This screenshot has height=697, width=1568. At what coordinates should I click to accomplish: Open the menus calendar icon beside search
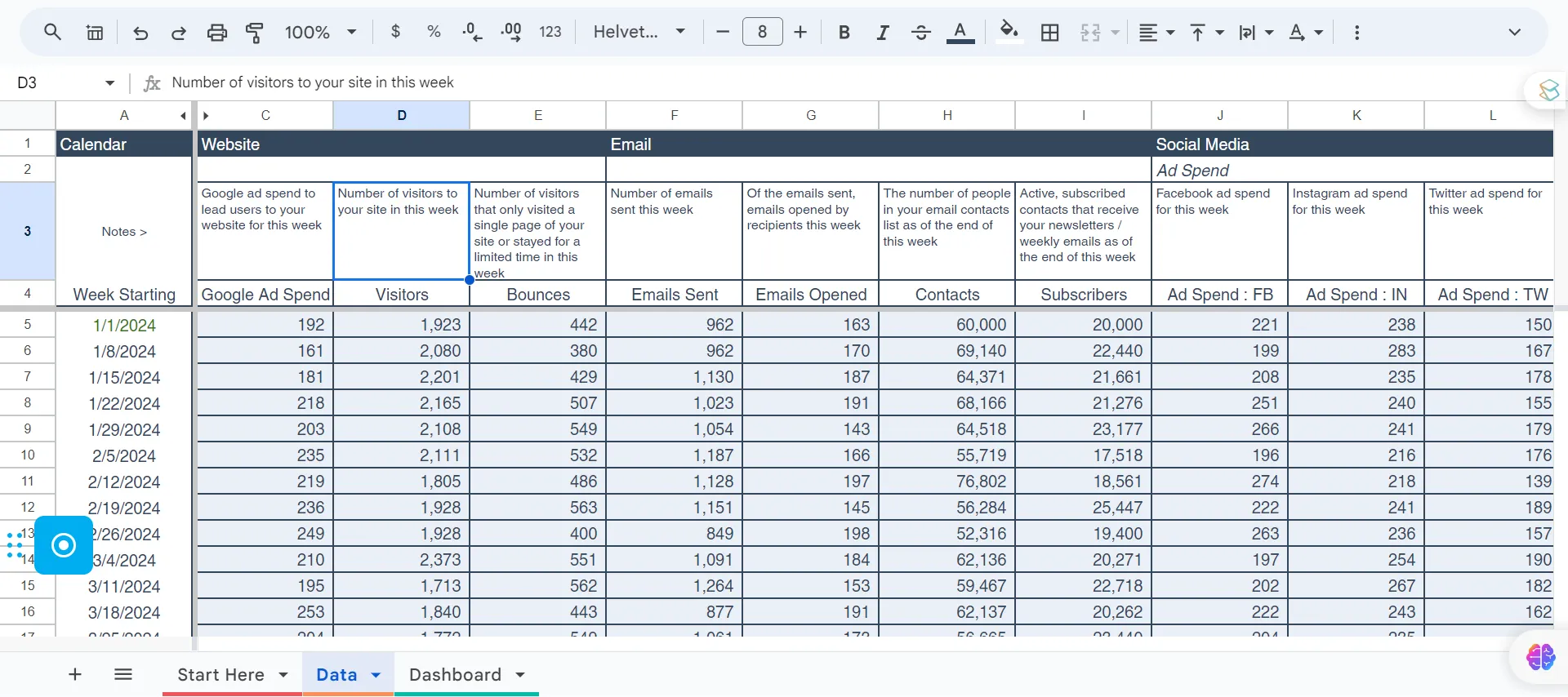tap(95, 32)
